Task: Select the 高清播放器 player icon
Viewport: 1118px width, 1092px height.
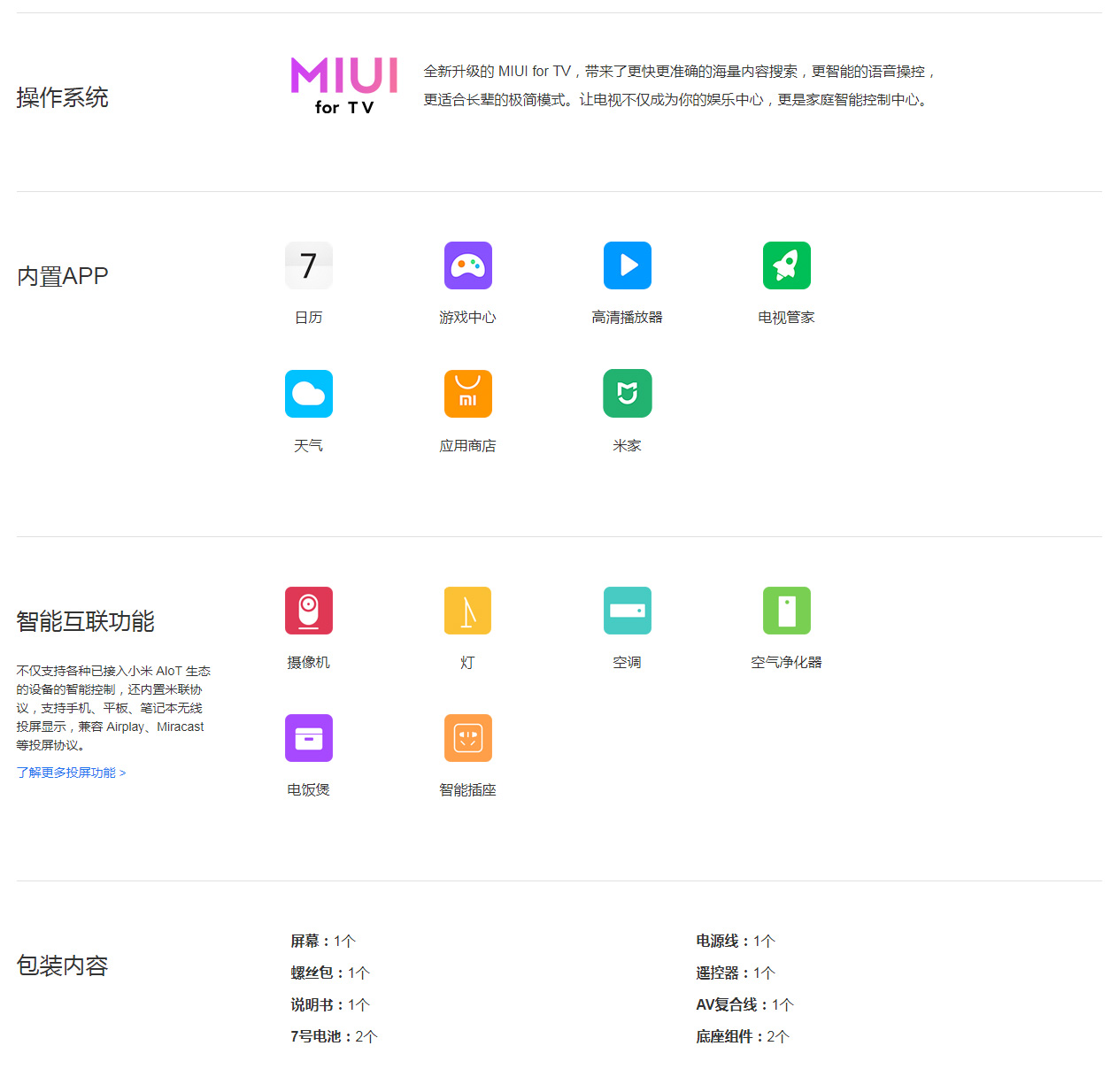Action: point(628,265)
